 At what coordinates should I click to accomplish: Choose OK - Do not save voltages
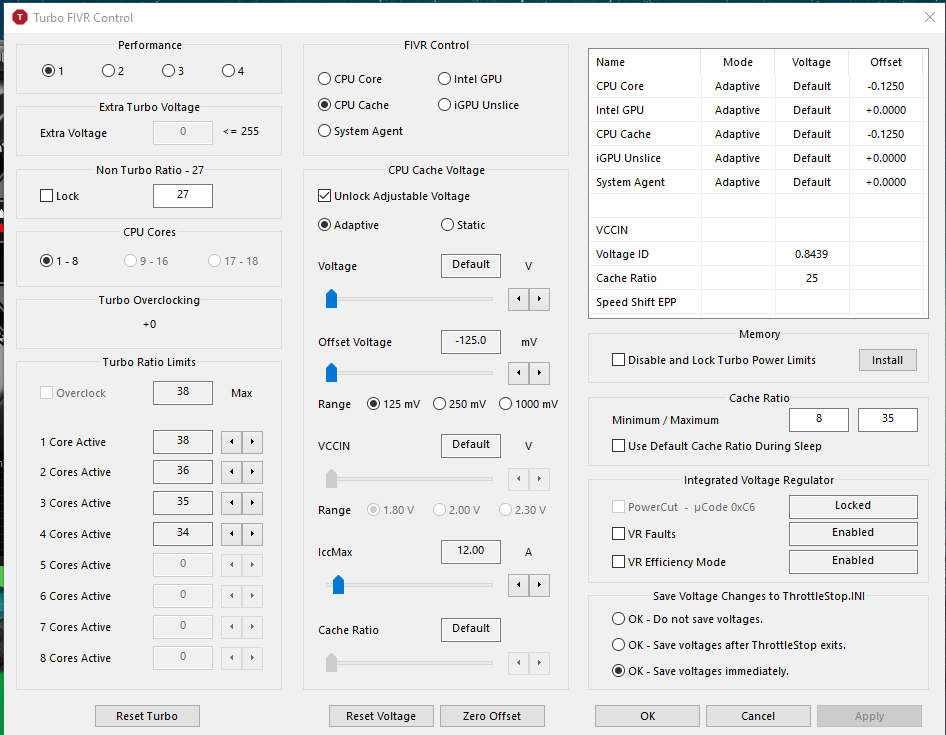click(687, 619)
